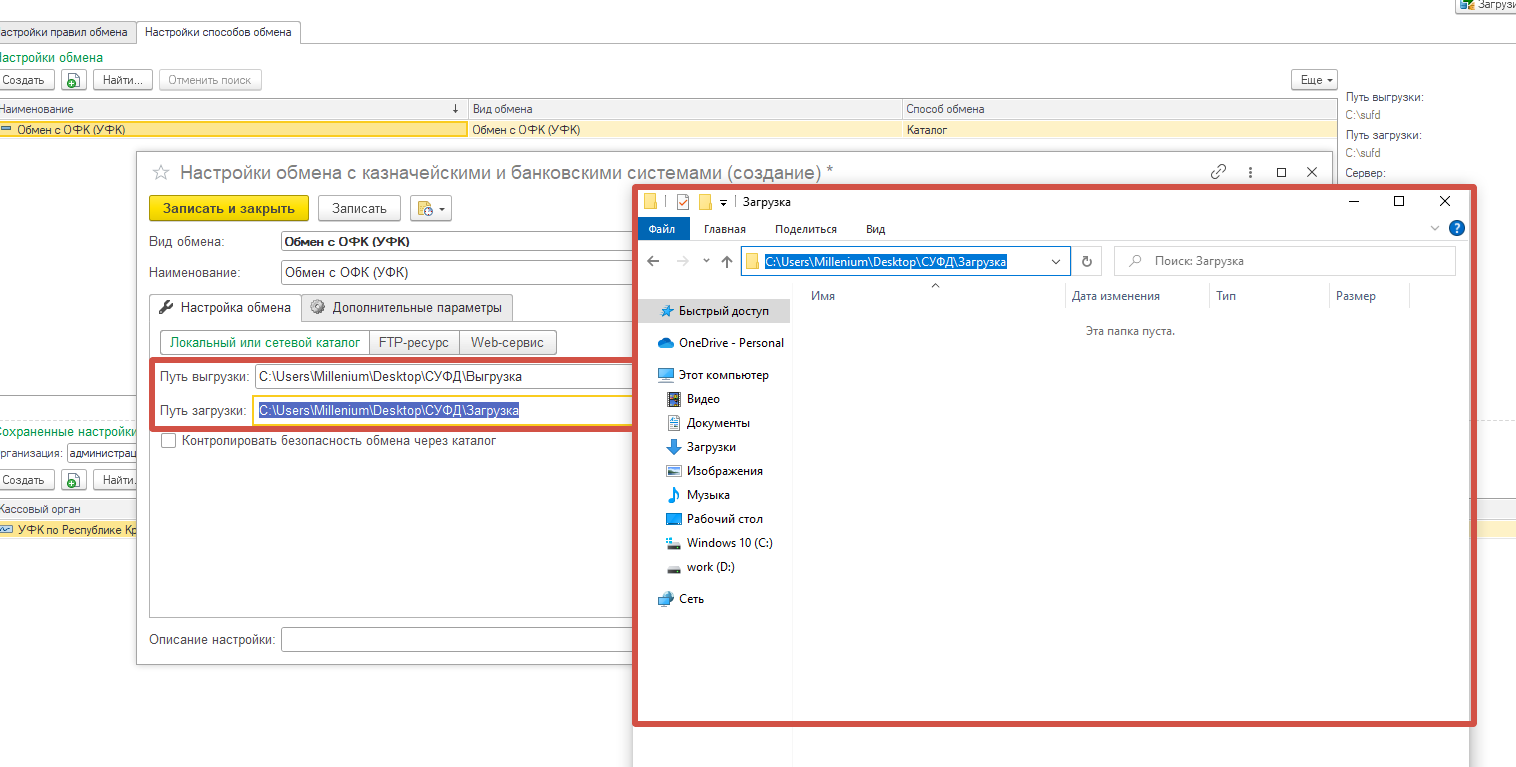Image resolution: width=1516 pixels, height=767 pixels.
Task: Switch to Настройки правил обмена tab
Action: point(64,32)
